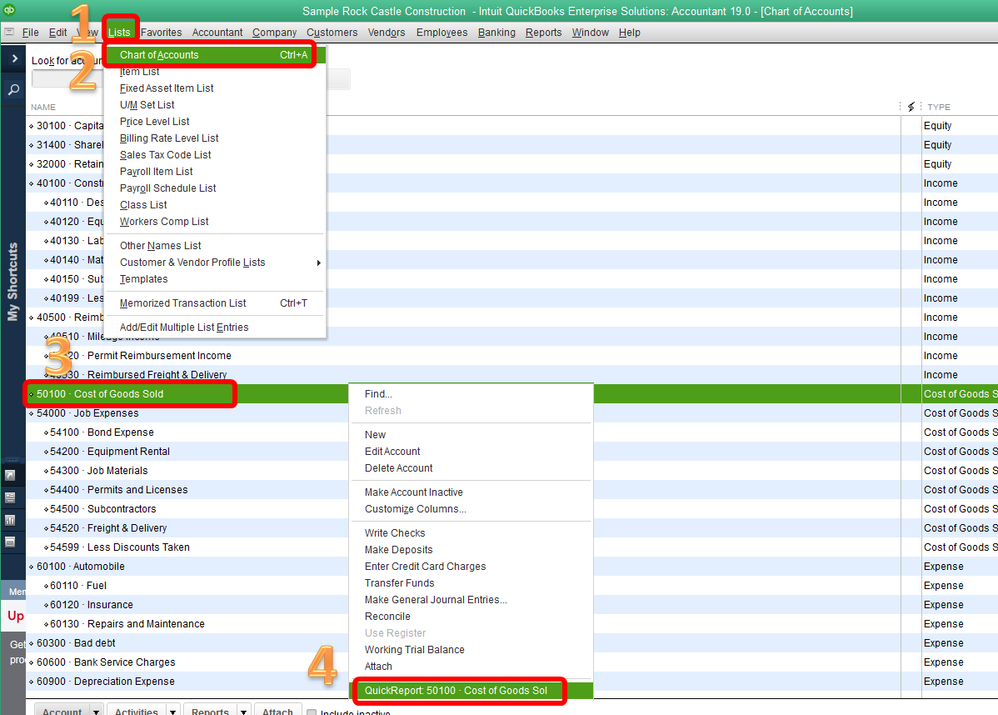Open the Reports button dropdown arrow at bottom
Image resolution: width=998 pixels, height=715 pixels.
tap(243, 711)
